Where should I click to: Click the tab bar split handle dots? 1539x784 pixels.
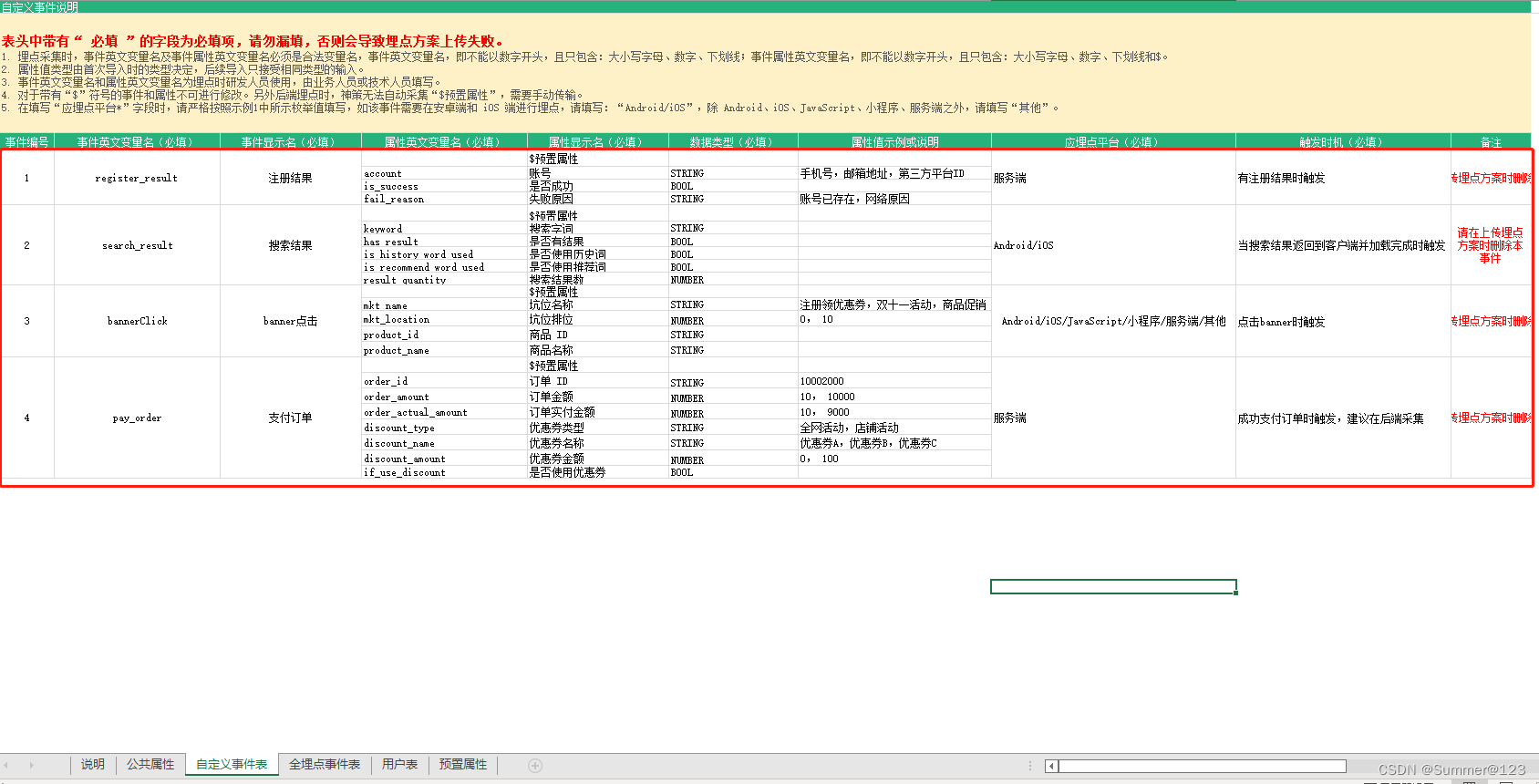[x=1030, y=766]
